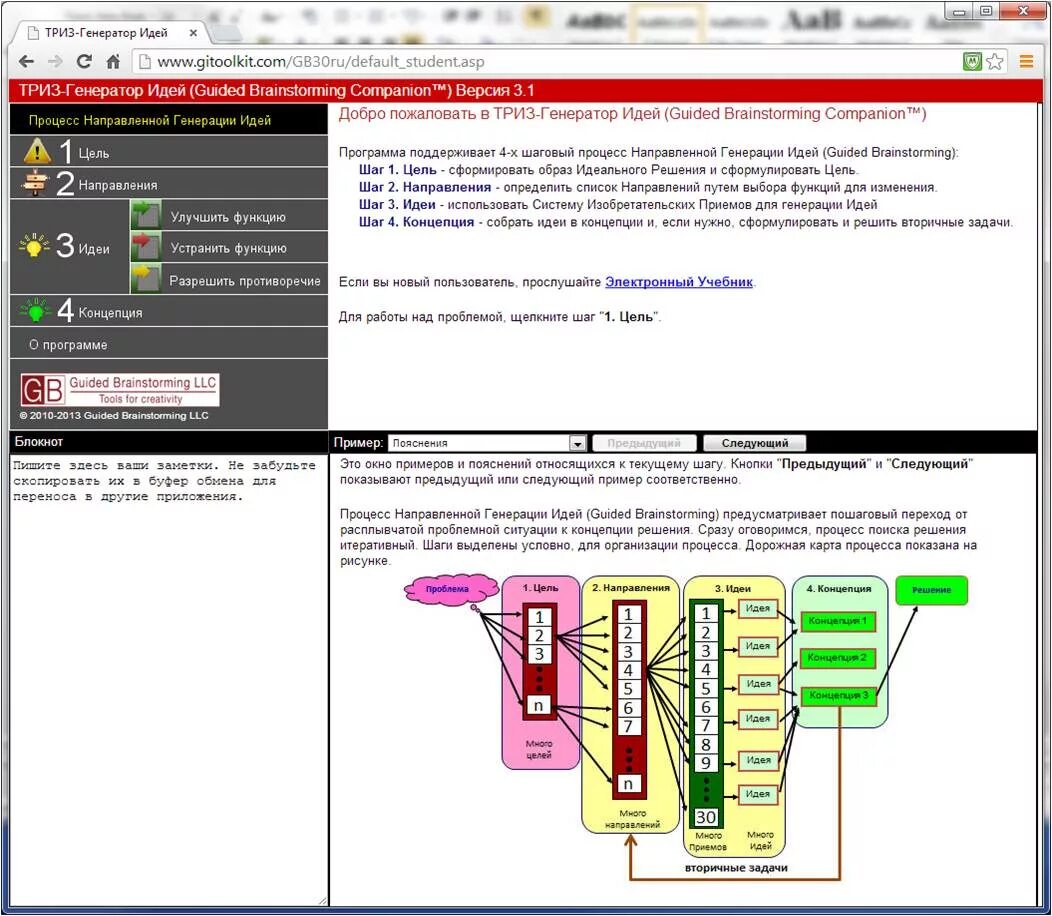Open a new browser tab
Image resolution: width=1052 pixels, height=916 pixels.
pos(227,33)
